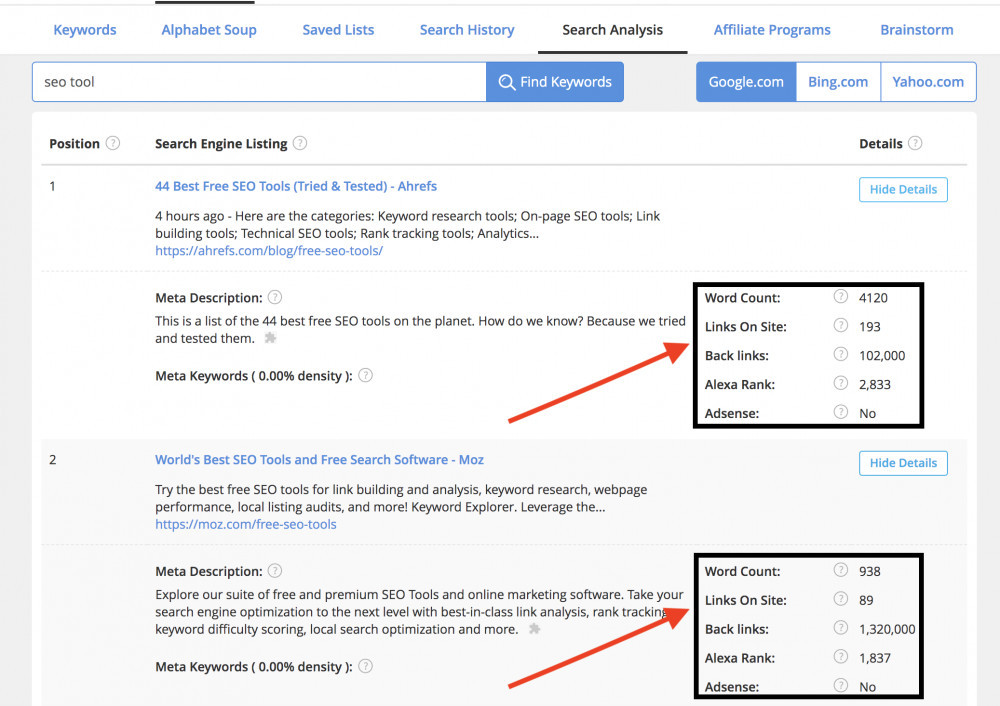Viewport: 1000px width, 706px height.
Task: Click the '2,833' Alexa Rank value
Action: pos(874,385)
